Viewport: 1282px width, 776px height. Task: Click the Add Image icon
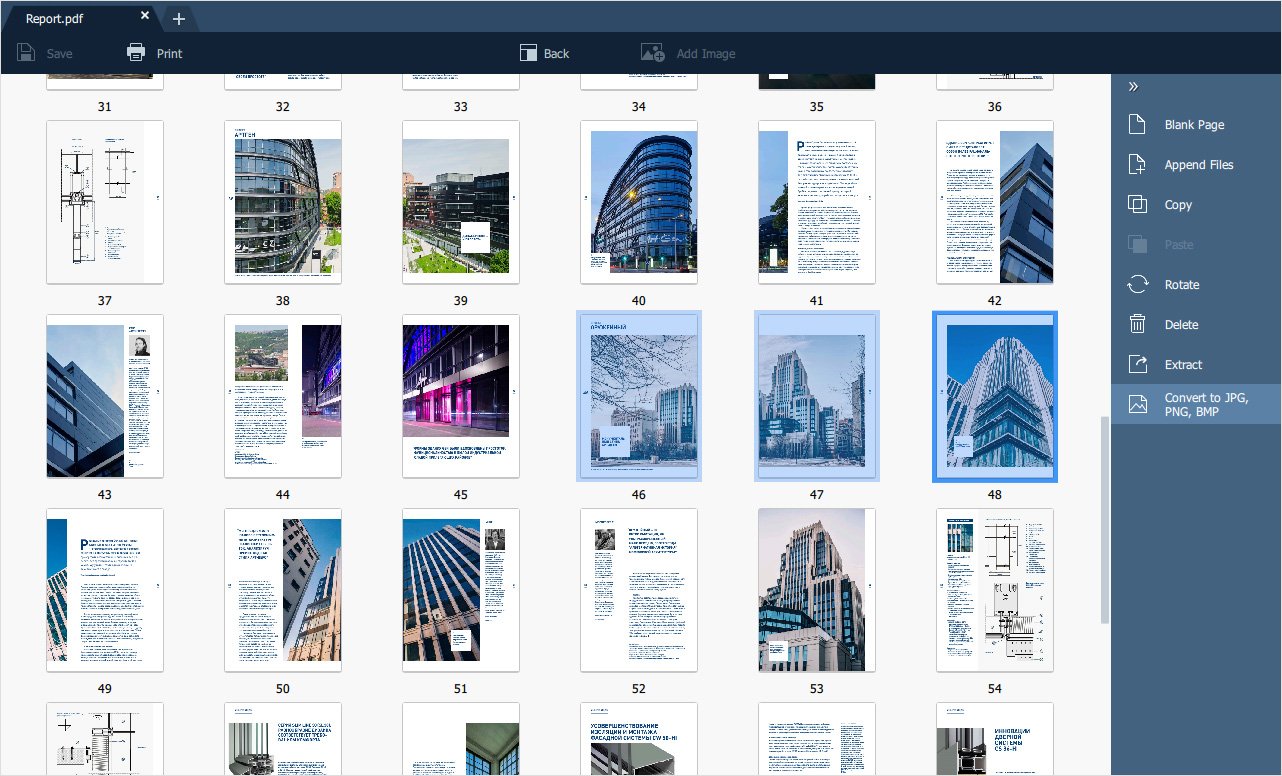point(653,53)
